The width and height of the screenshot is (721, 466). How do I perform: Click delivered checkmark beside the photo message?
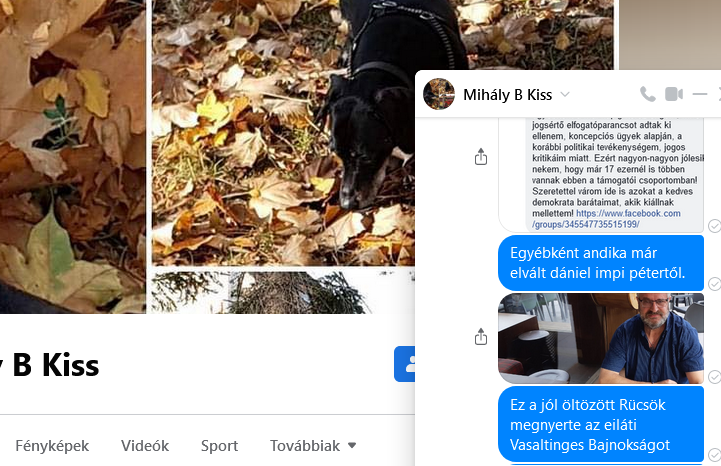click(x=714, y=377)
